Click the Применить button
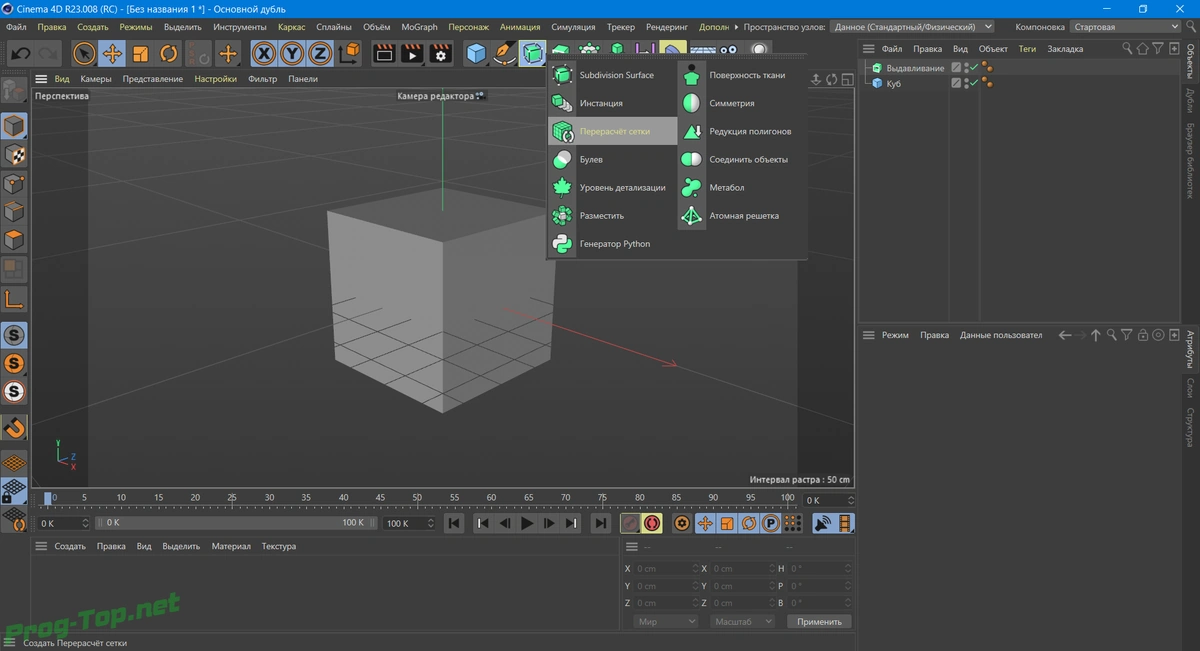The image size is (1200, 651). (819, 621)
